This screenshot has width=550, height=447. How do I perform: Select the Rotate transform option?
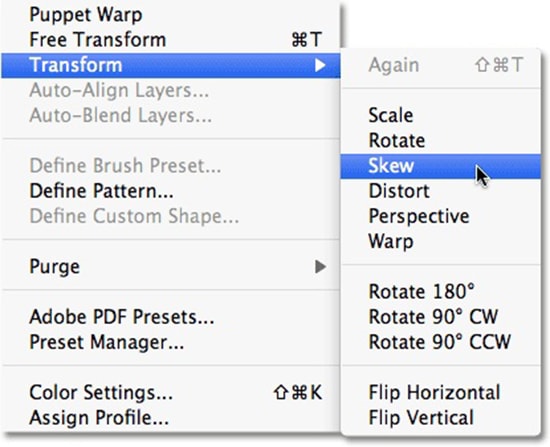(440, 141)
